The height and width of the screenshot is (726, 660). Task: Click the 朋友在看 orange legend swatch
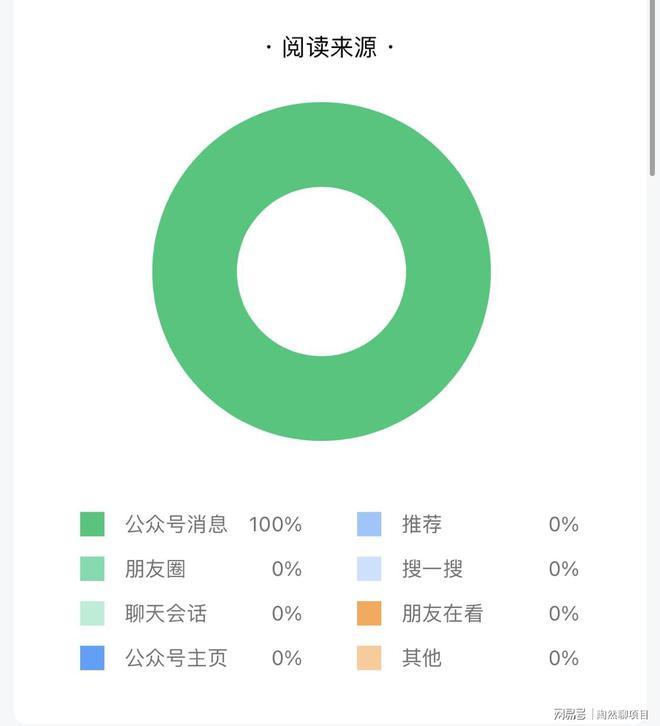pos(369,613)
